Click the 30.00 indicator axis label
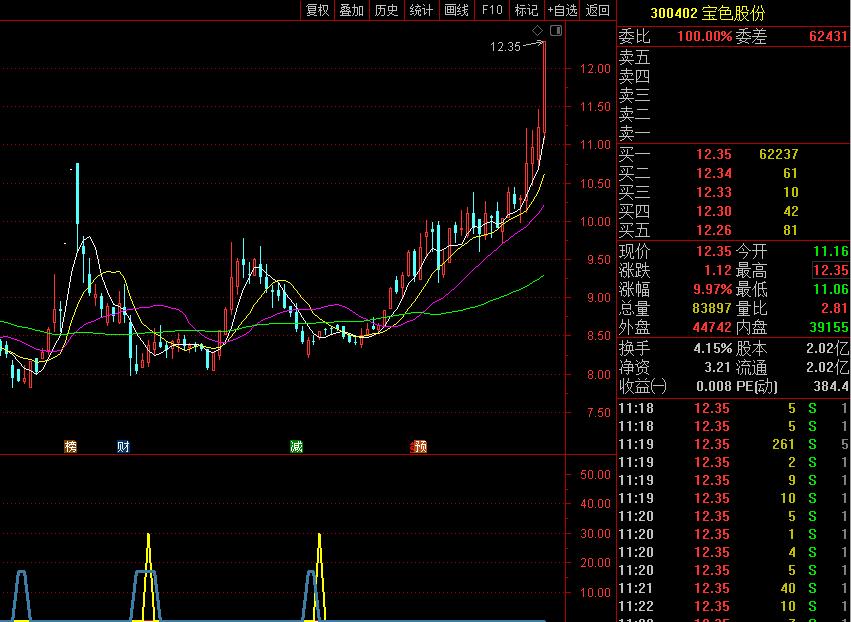 click(595, 534)
